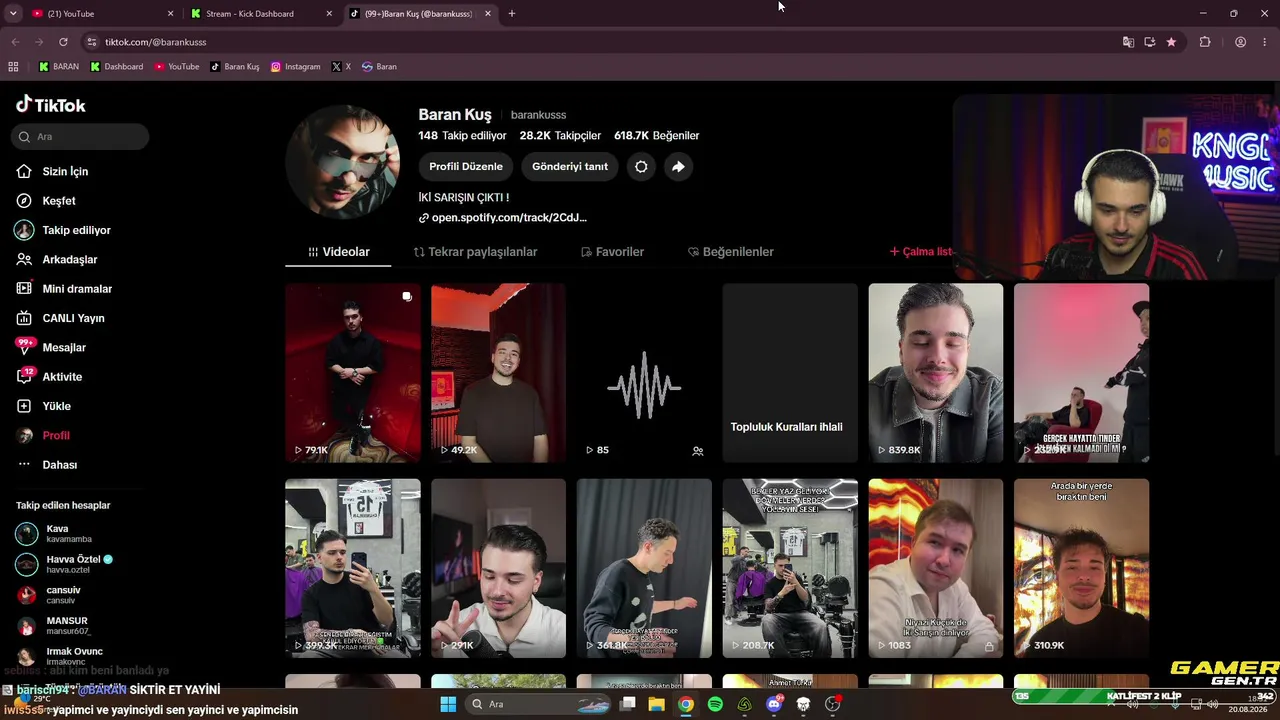
Task: Select the Videolar tab
Action: pos(339,252)
